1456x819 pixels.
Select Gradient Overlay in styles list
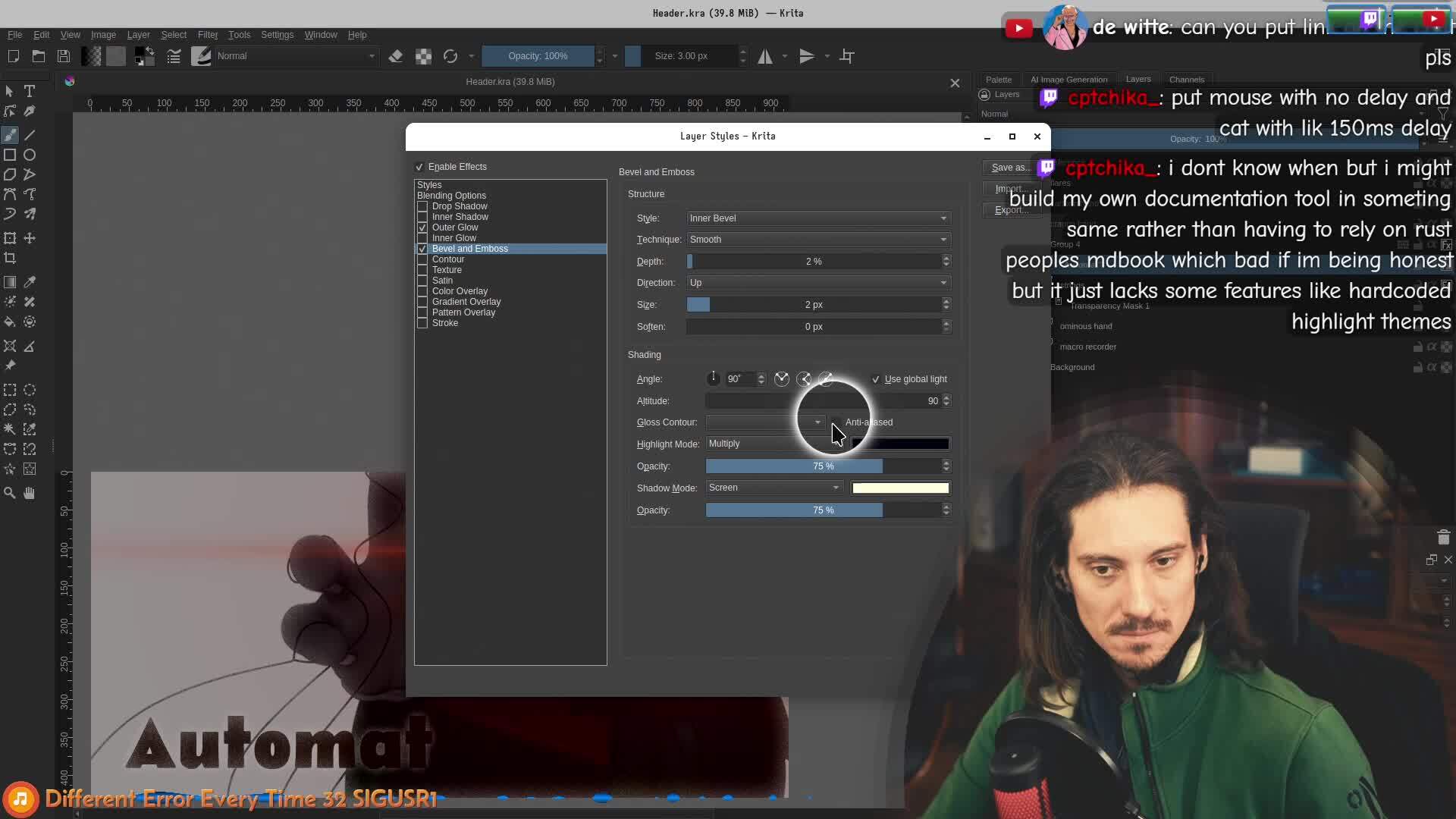coord(466,302)
